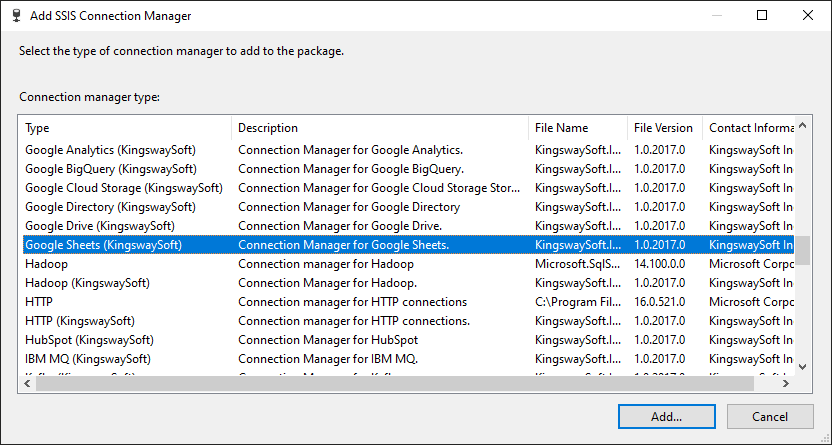Click file name 'Microsoft.SqlS...' cell
The width and height of the screenshot is (832, 445).
pyautogui.click(x=577, y=264)
